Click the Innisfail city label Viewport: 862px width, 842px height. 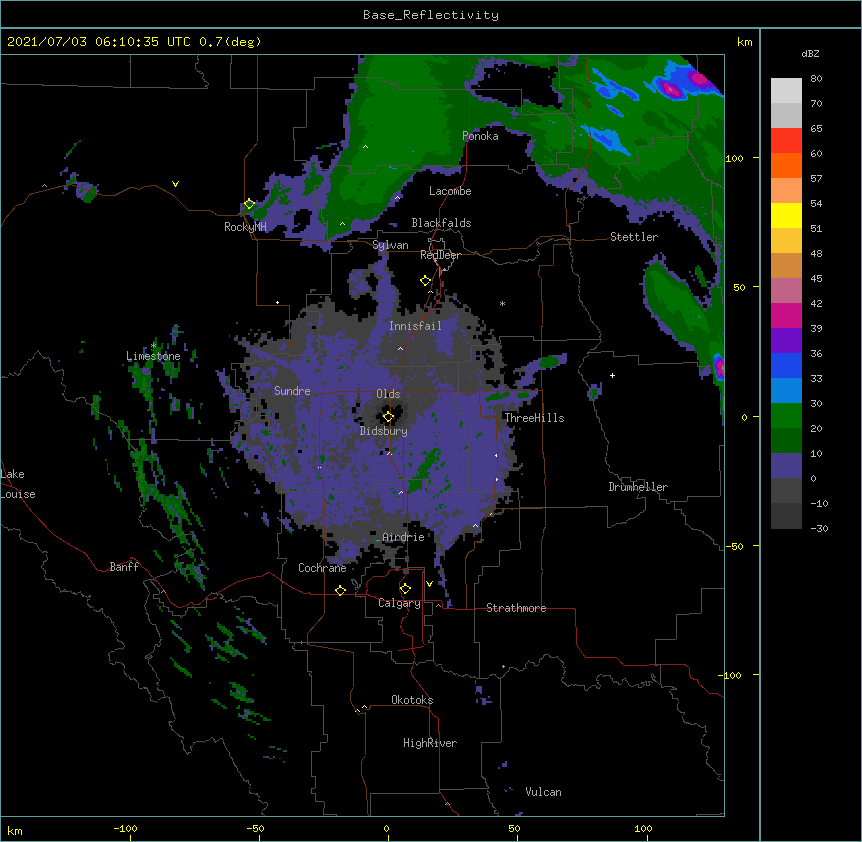pos(415,326)
